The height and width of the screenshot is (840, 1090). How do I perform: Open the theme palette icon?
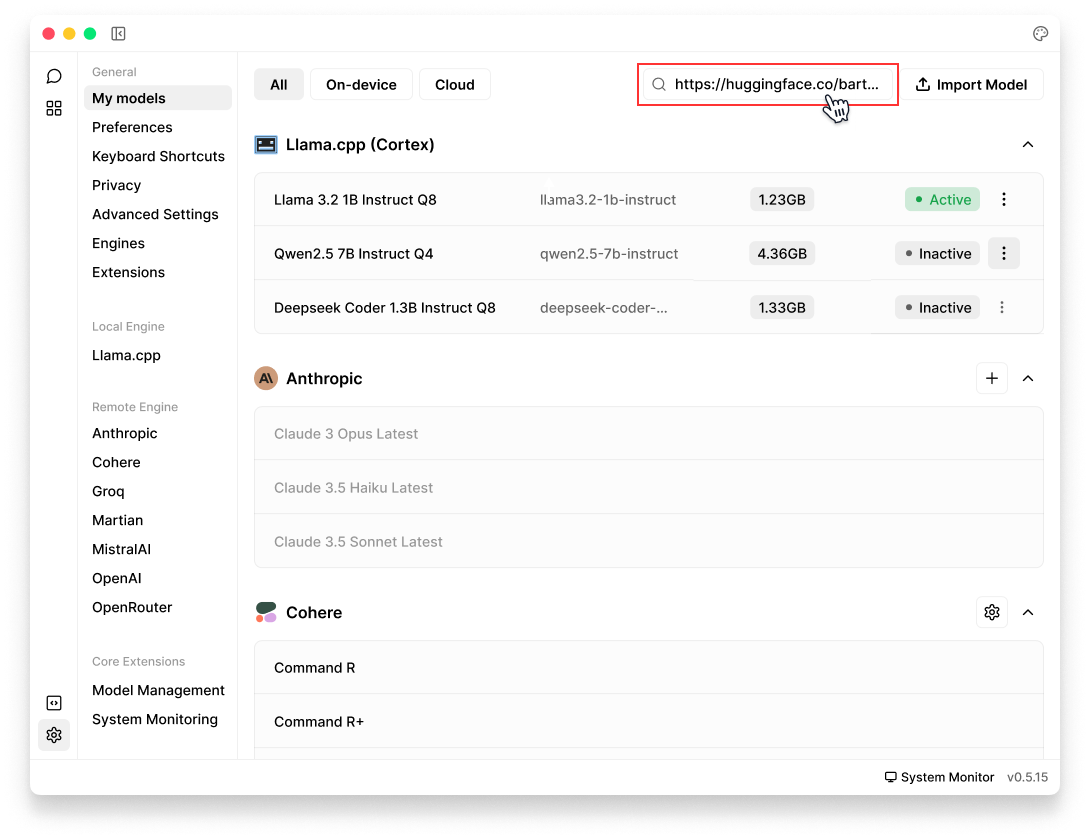[1040, 34]
